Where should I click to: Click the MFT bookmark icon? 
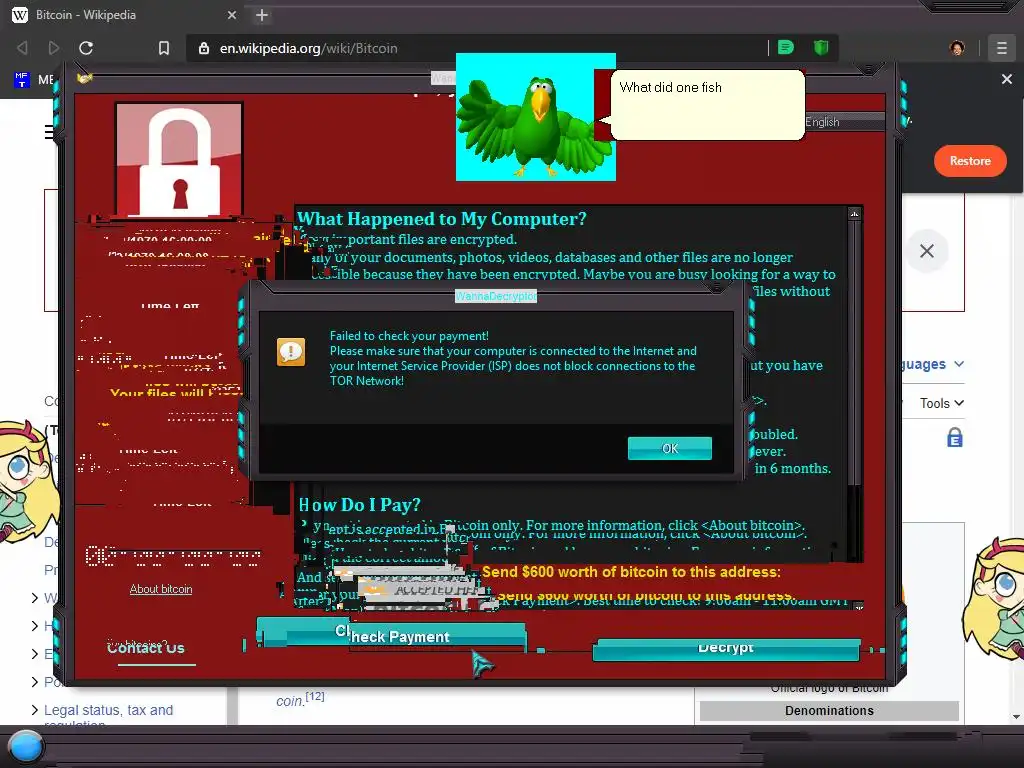point(22,80)
